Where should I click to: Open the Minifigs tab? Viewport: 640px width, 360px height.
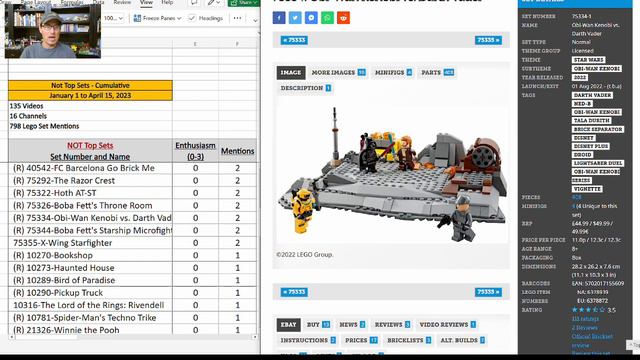(x=393, y=72)
